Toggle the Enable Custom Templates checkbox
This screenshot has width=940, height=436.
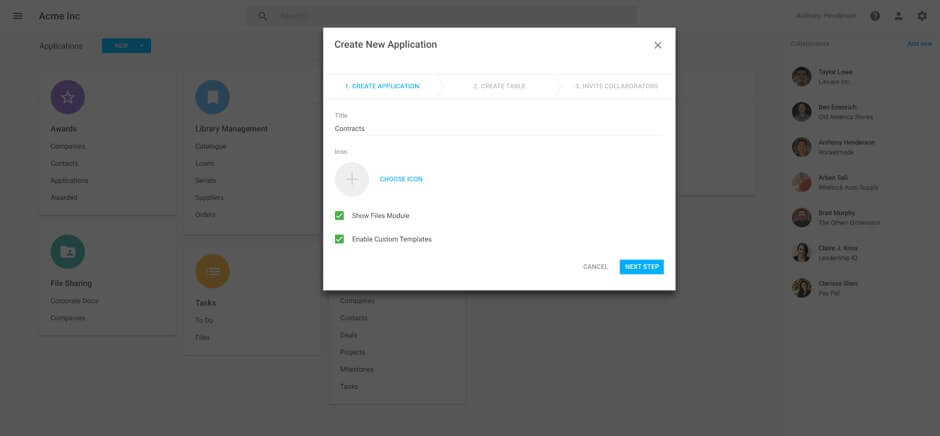coord(340,239)
